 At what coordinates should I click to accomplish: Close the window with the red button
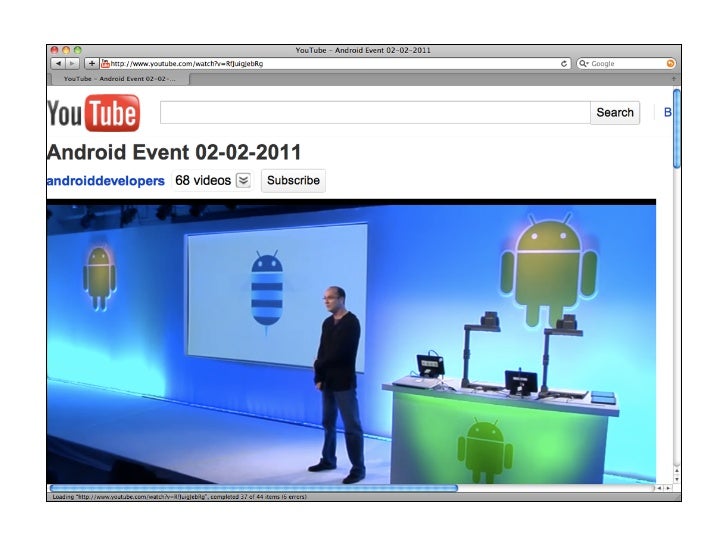54,50
